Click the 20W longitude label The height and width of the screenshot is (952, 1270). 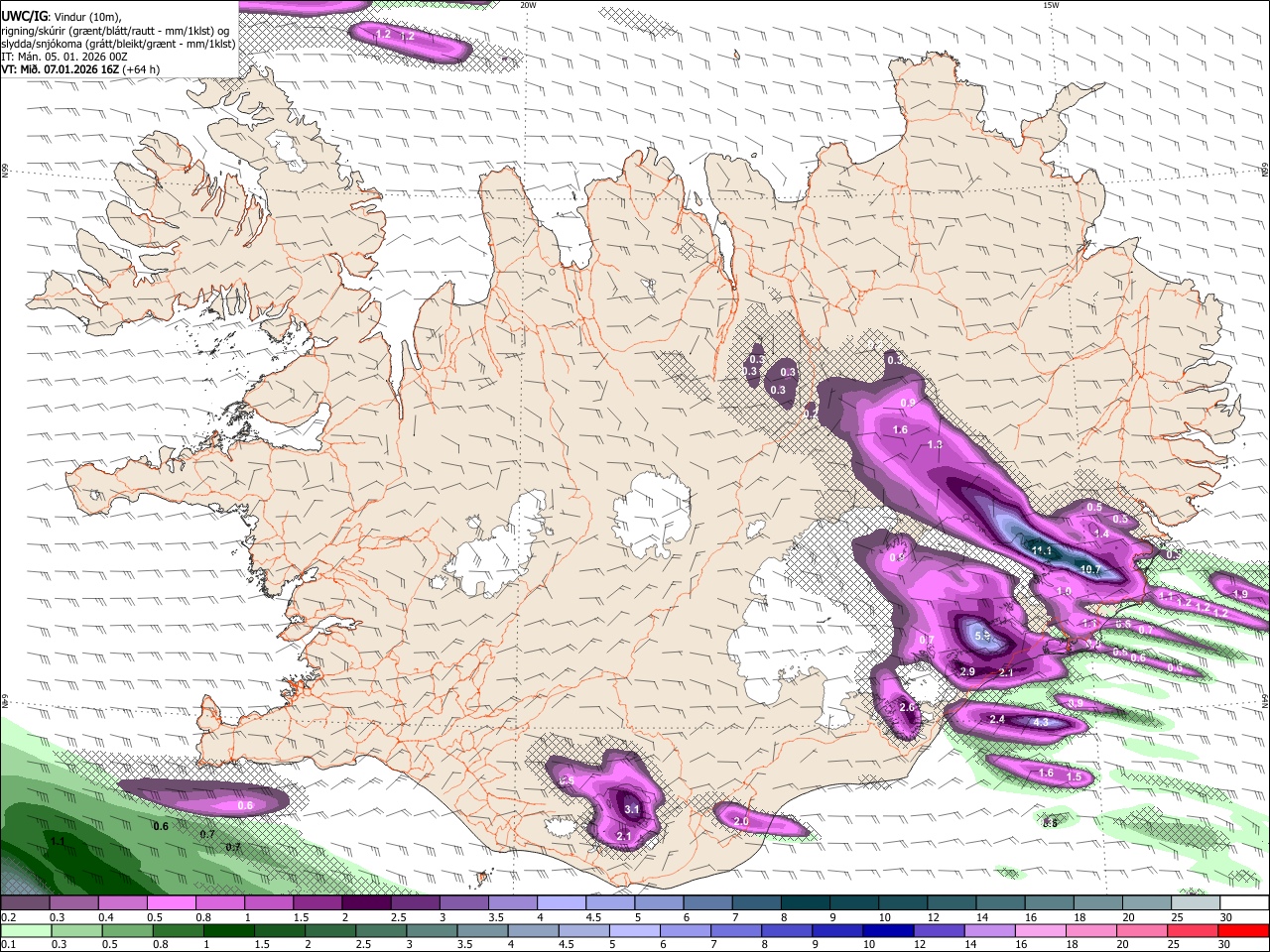(x=528, y=5)
